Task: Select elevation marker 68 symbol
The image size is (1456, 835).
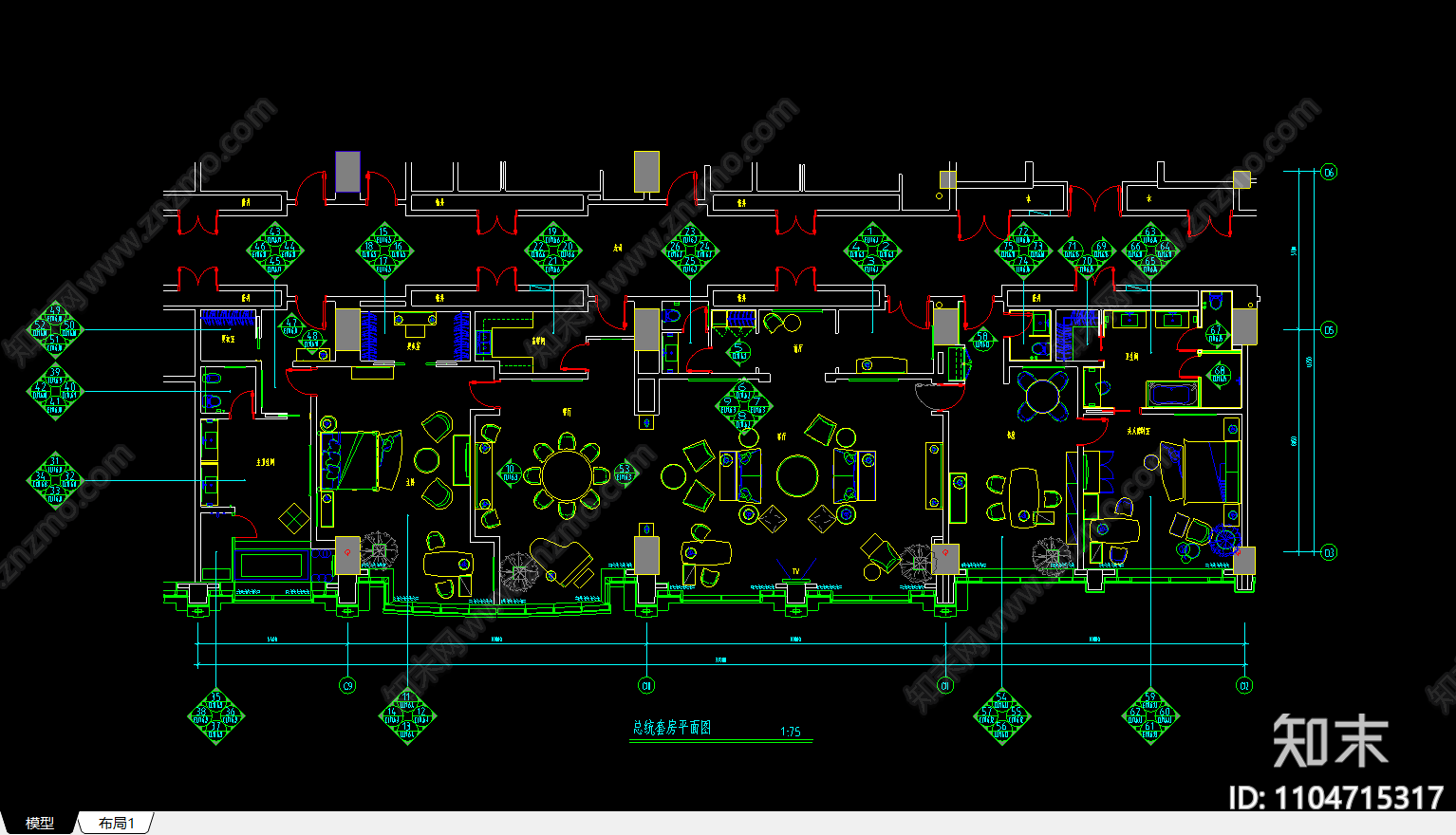Action: (x=1220, y=374)
